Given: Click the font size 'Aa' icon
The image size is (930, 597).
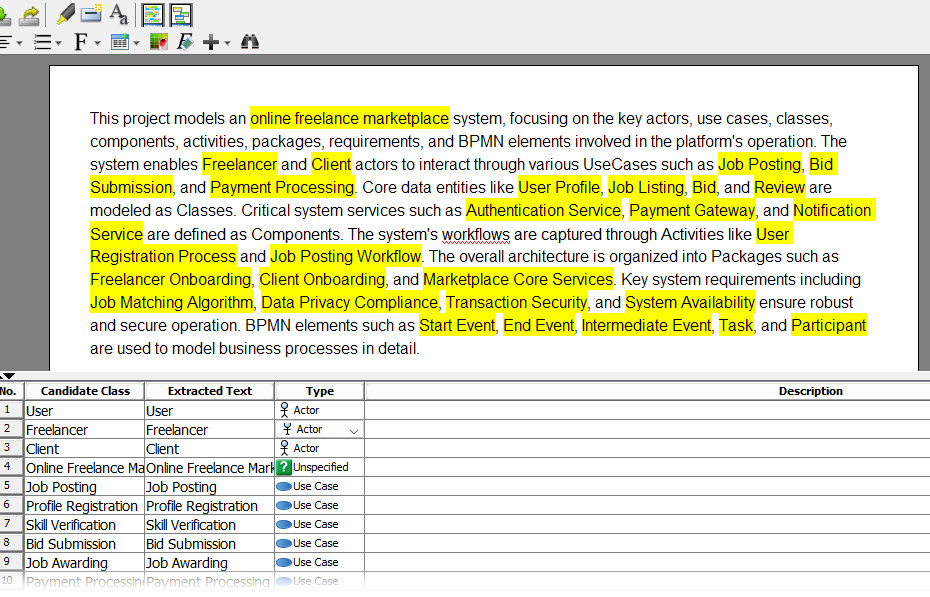Looking at the screenshot, I should pyautogui.click(x=118, y=14).
